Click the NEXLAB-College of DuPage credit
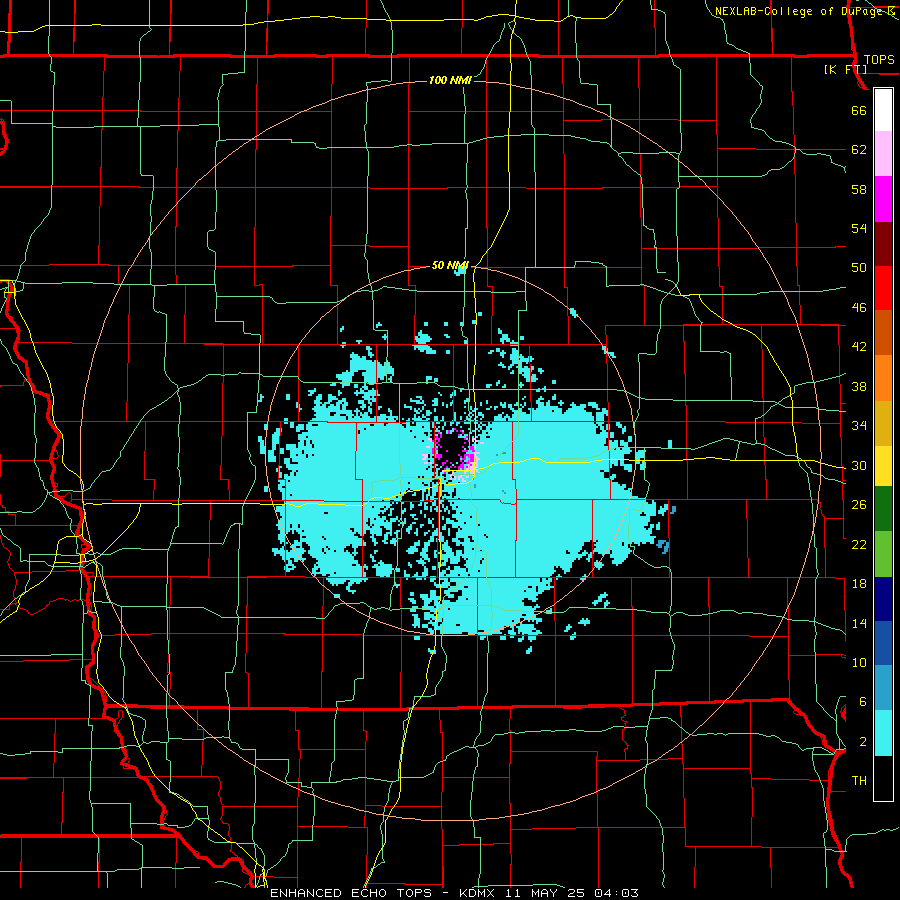The height and width of the screenshot is (900, 900). (x=798, y=11)
